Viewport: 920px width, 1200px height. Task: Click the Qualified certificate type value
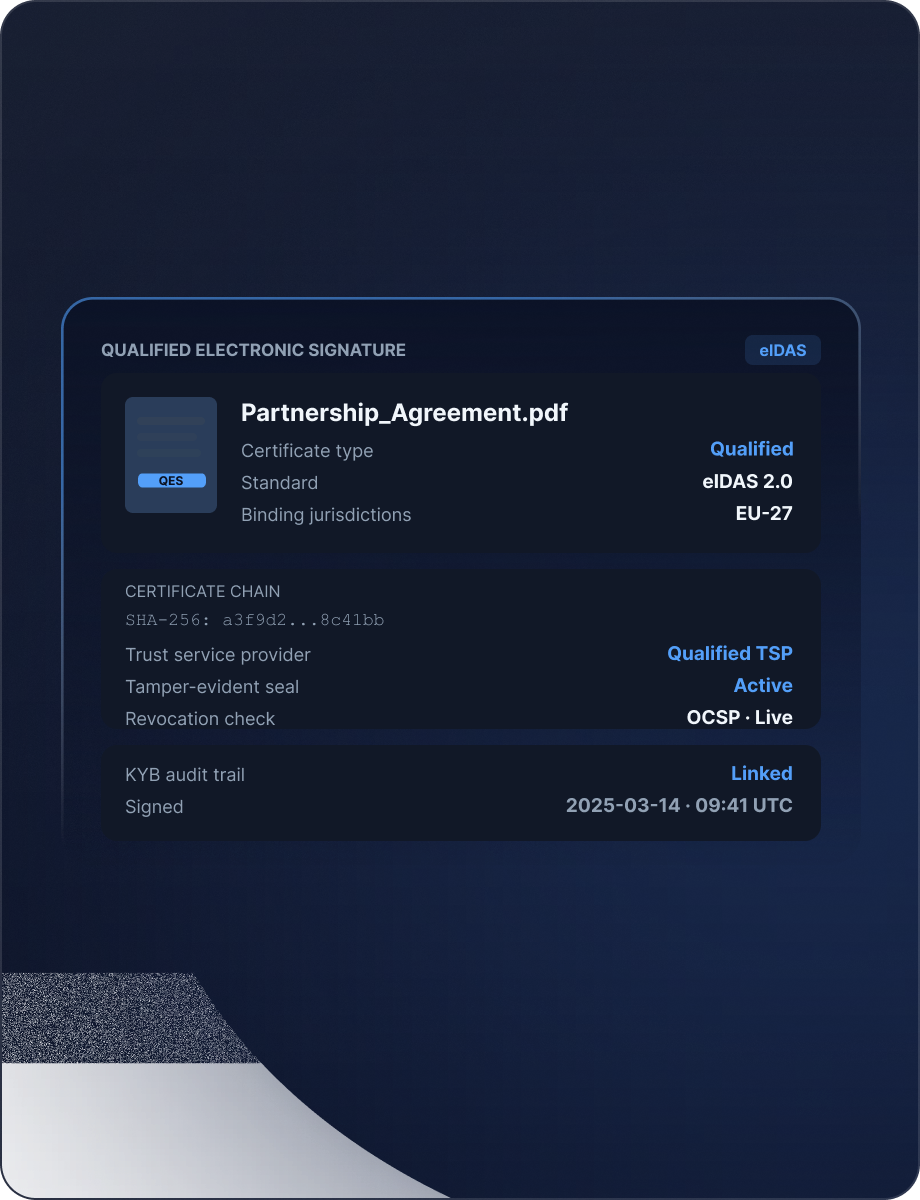click(752, 449)
